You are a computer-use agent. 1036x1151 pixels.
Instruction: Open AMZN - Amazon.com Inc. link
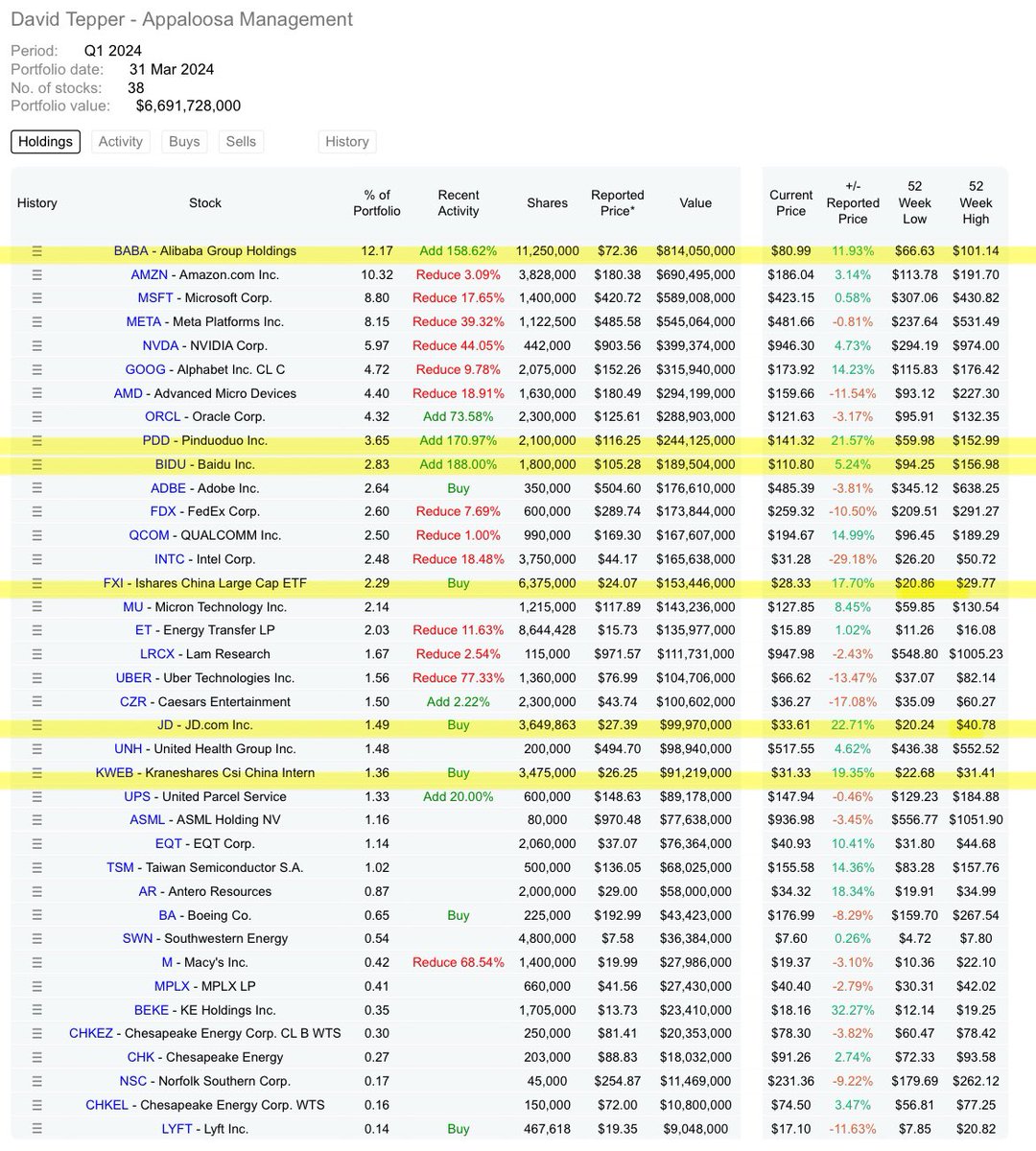pyautogui.click(x=205, y=274)
